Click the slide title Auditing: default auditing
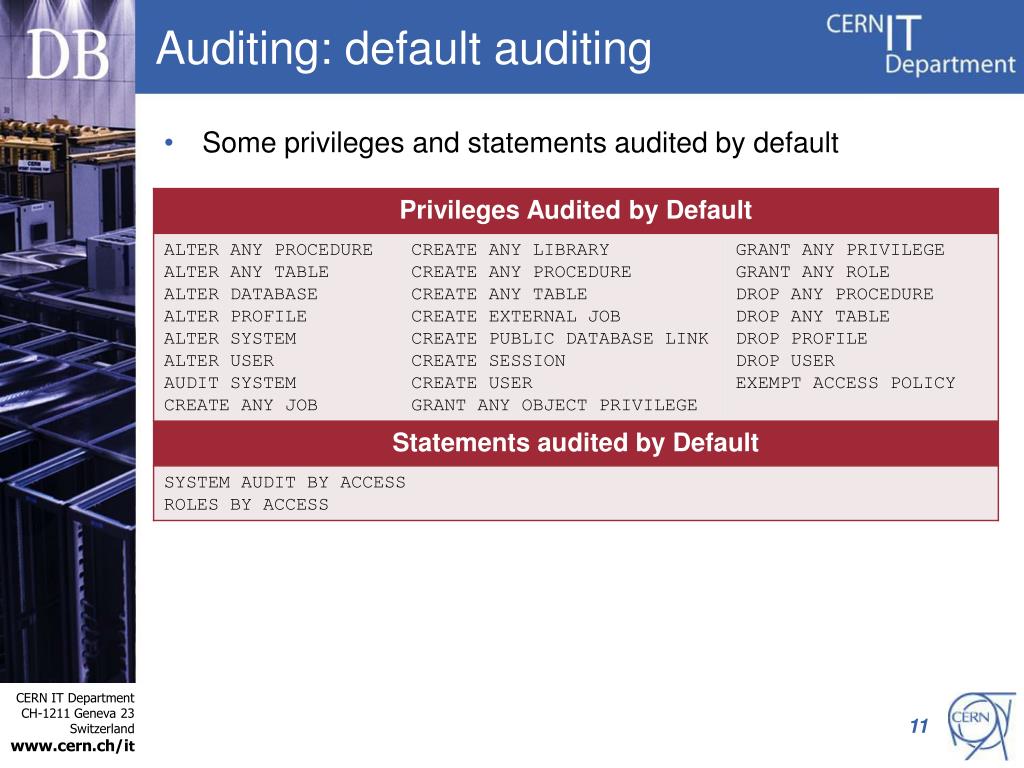Image resolution: width=1024 pixels, height=768 pixels. (404, 49)
